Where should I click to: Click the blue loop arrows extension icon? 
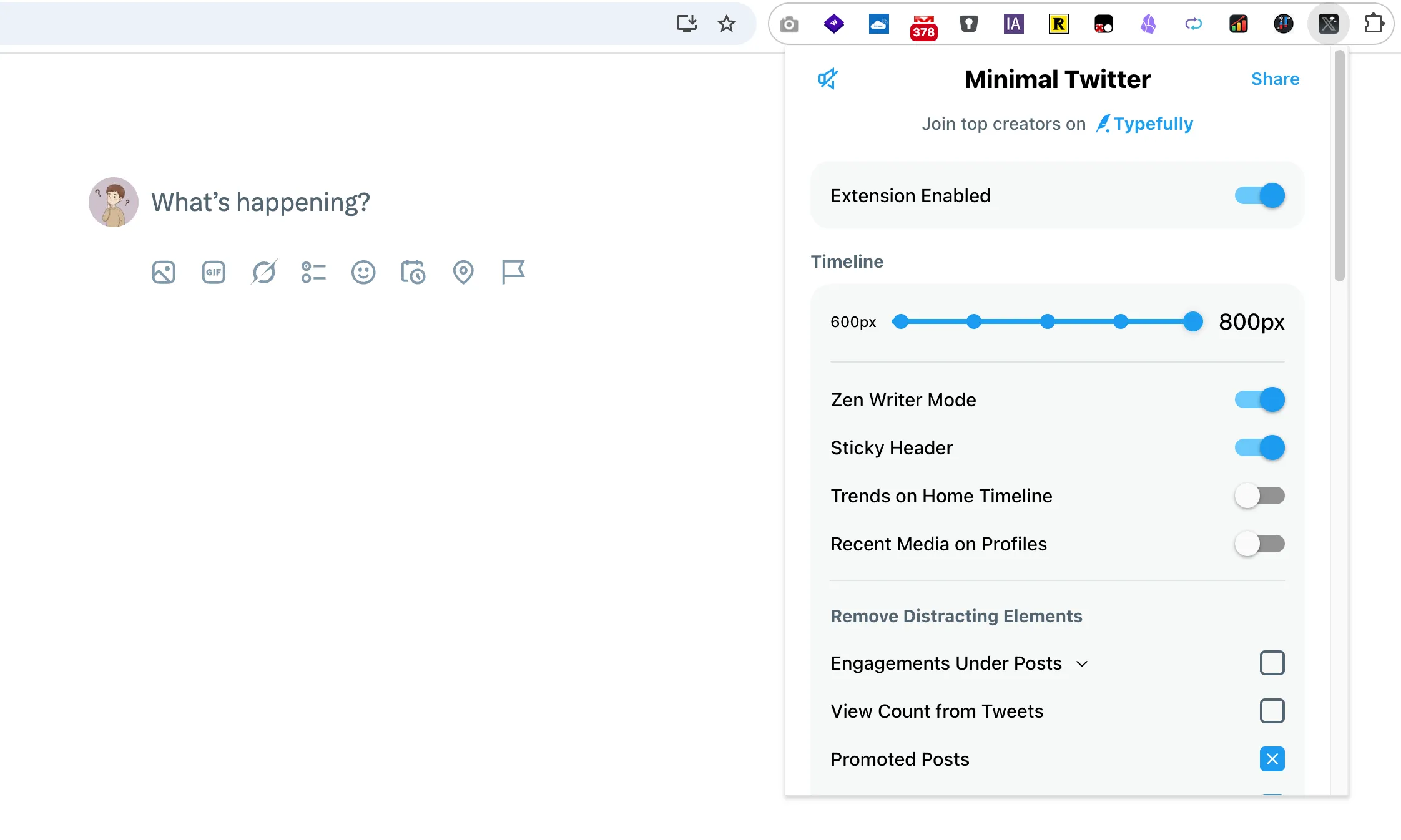[x=1194, y=24]
